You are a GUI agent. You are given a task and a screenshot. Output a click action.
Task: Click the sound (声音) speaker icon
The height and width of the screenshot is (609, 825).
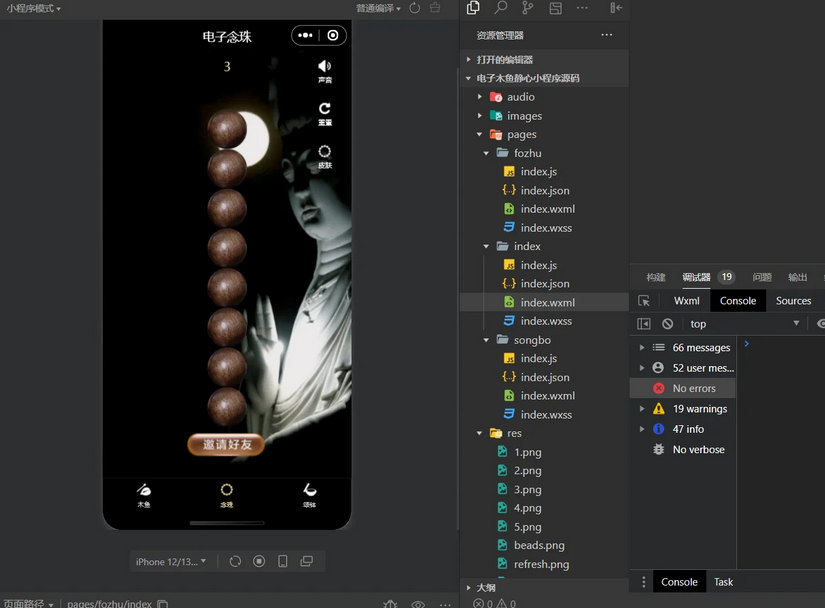(324, 67)
